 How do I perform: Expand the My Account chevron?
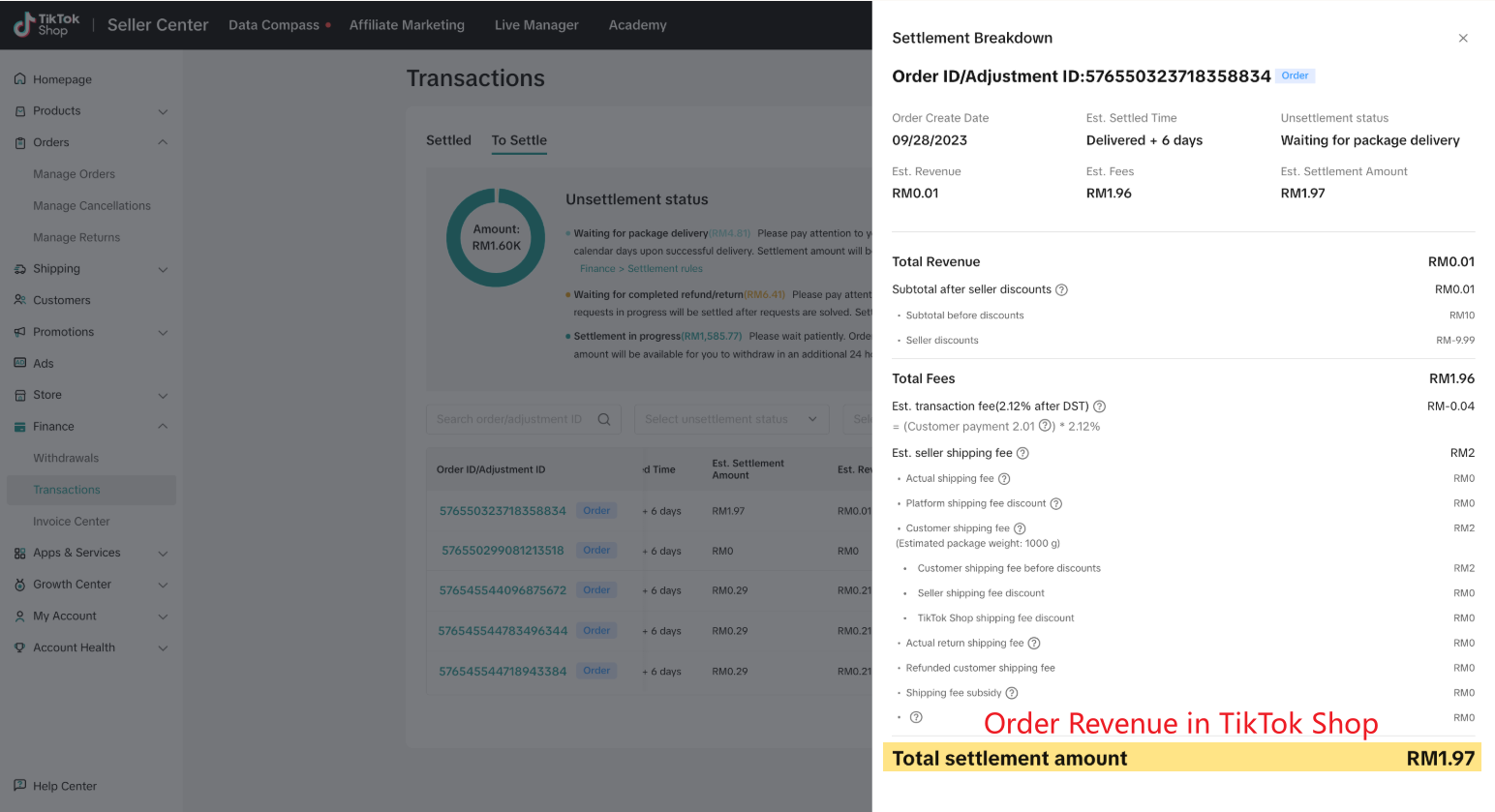click(x=163, y=617)
